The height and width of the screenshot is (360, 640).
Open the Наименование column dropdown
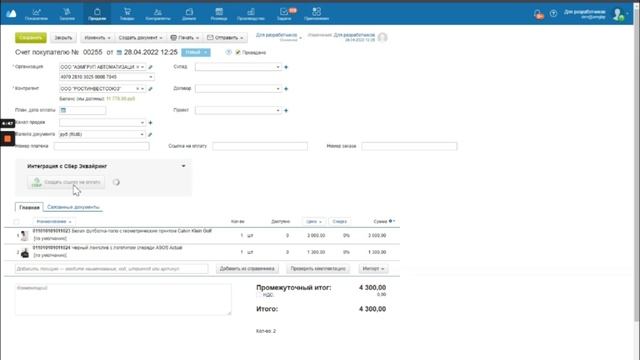53,221
